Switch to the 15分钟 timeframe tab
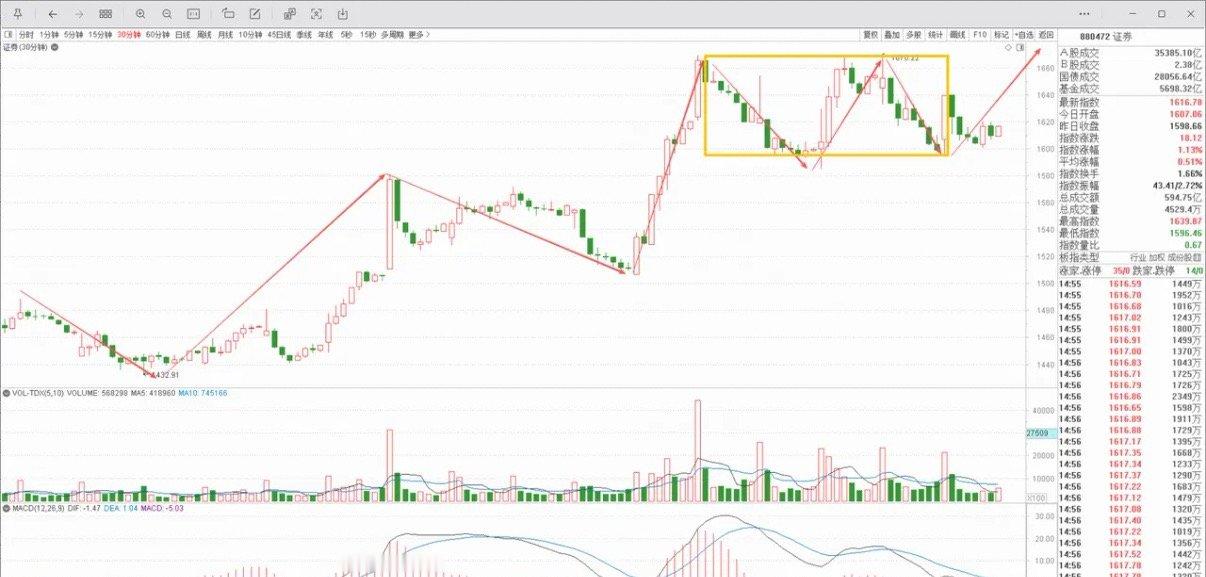 100,34
